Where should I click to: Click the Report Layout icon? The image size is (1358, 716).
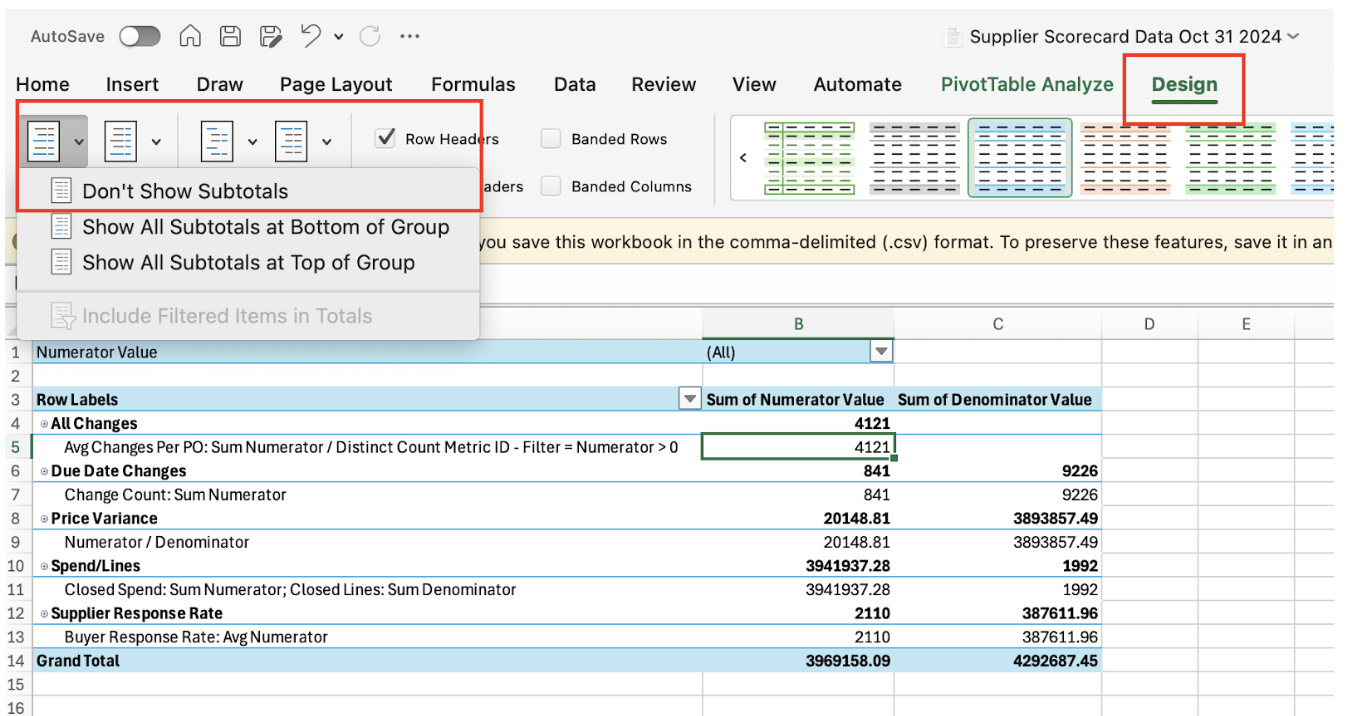tap(217, 140)
